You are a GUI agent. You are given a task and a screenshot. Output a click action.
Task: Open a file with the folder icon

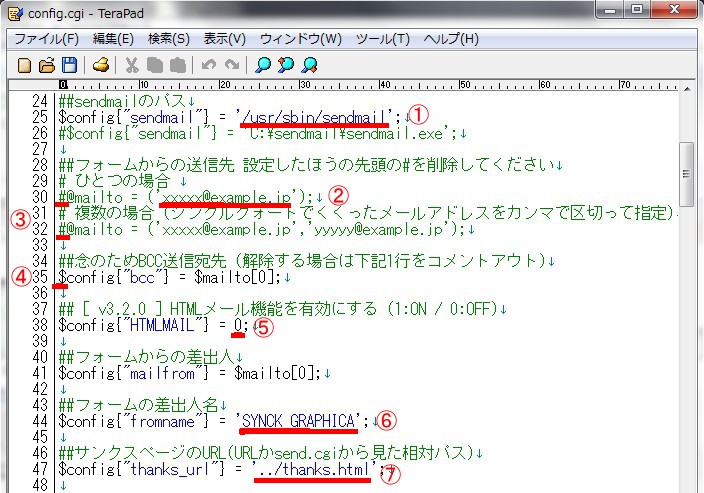coord(47,66)
